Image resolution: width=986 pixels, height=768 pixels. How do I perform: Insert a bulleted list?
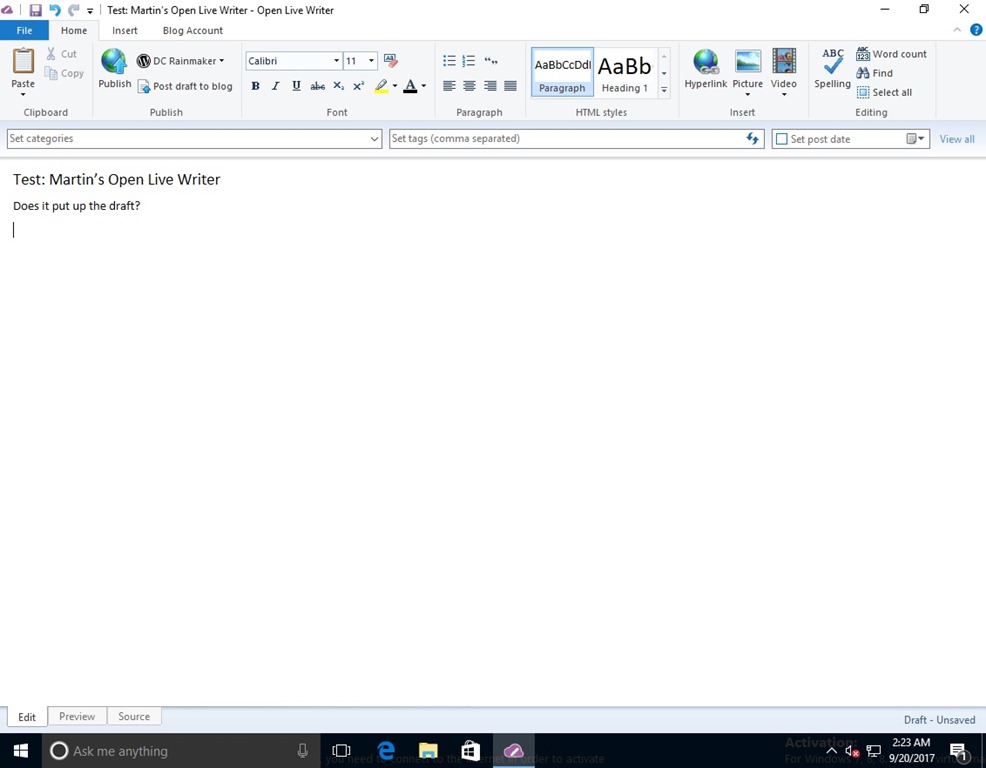[x=449, y=60]
